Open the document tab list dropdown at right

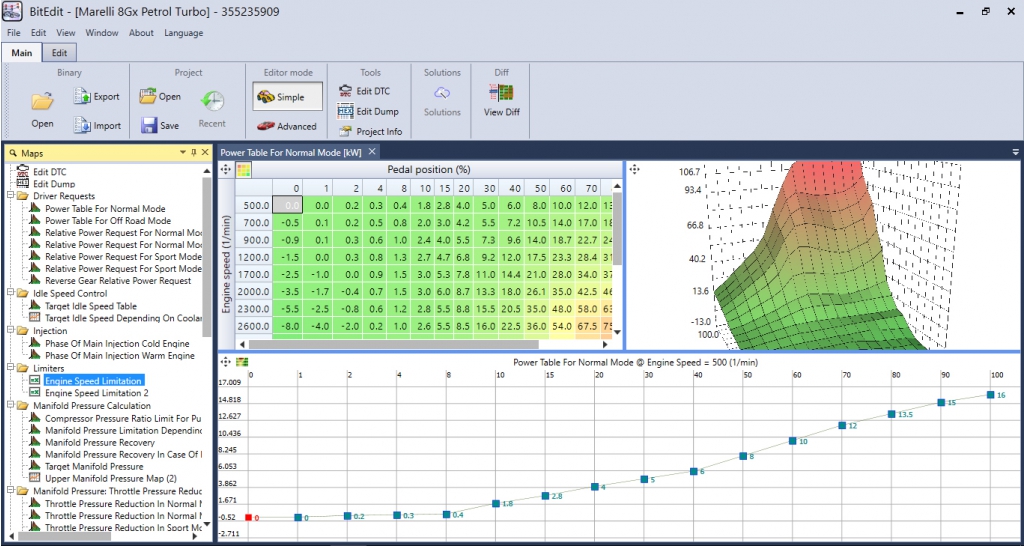pos(1016,152)
